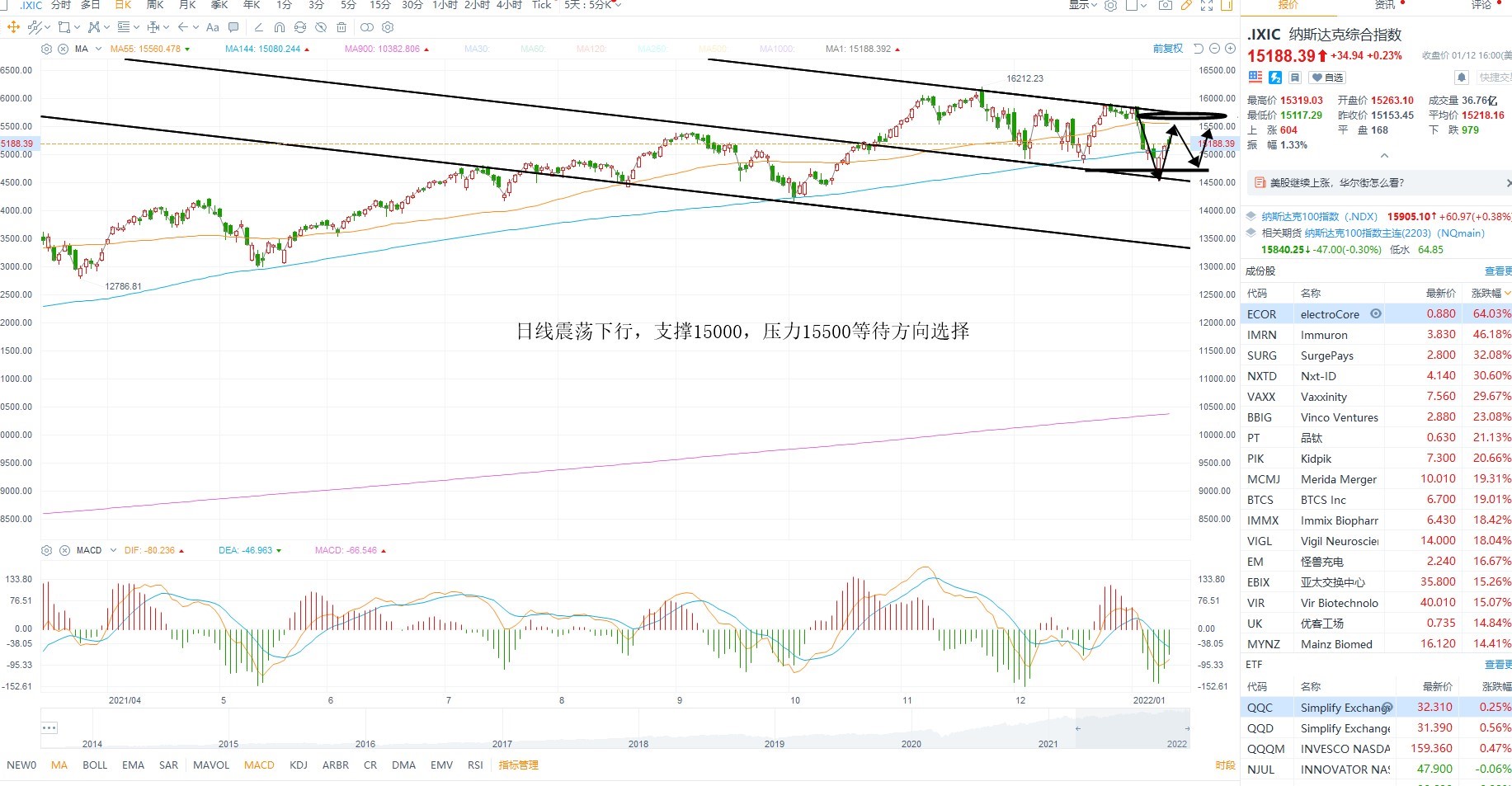Choose the pitchfork/wave pattern drawing tool
The width and height of the screenshot is (1512, 786).
94,27
